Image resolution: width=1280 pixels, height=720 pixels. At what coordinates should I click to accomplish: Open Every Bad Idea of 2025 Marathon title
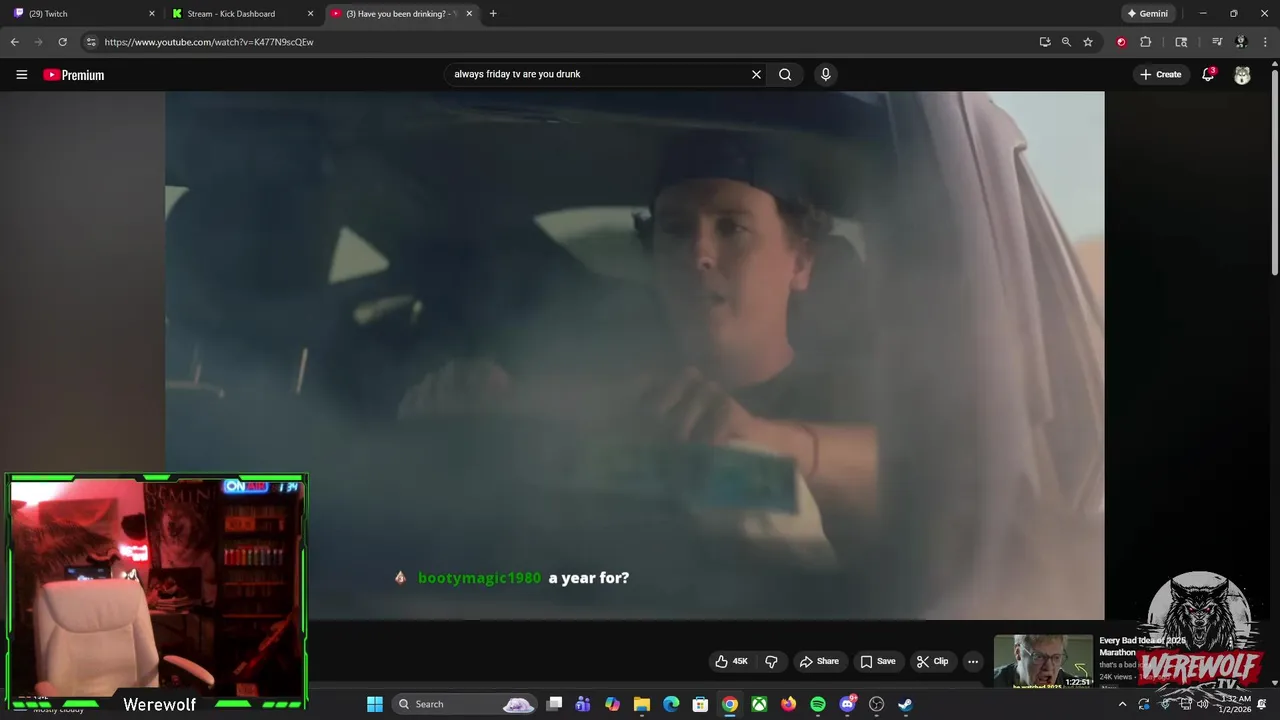coord(1142,646)
